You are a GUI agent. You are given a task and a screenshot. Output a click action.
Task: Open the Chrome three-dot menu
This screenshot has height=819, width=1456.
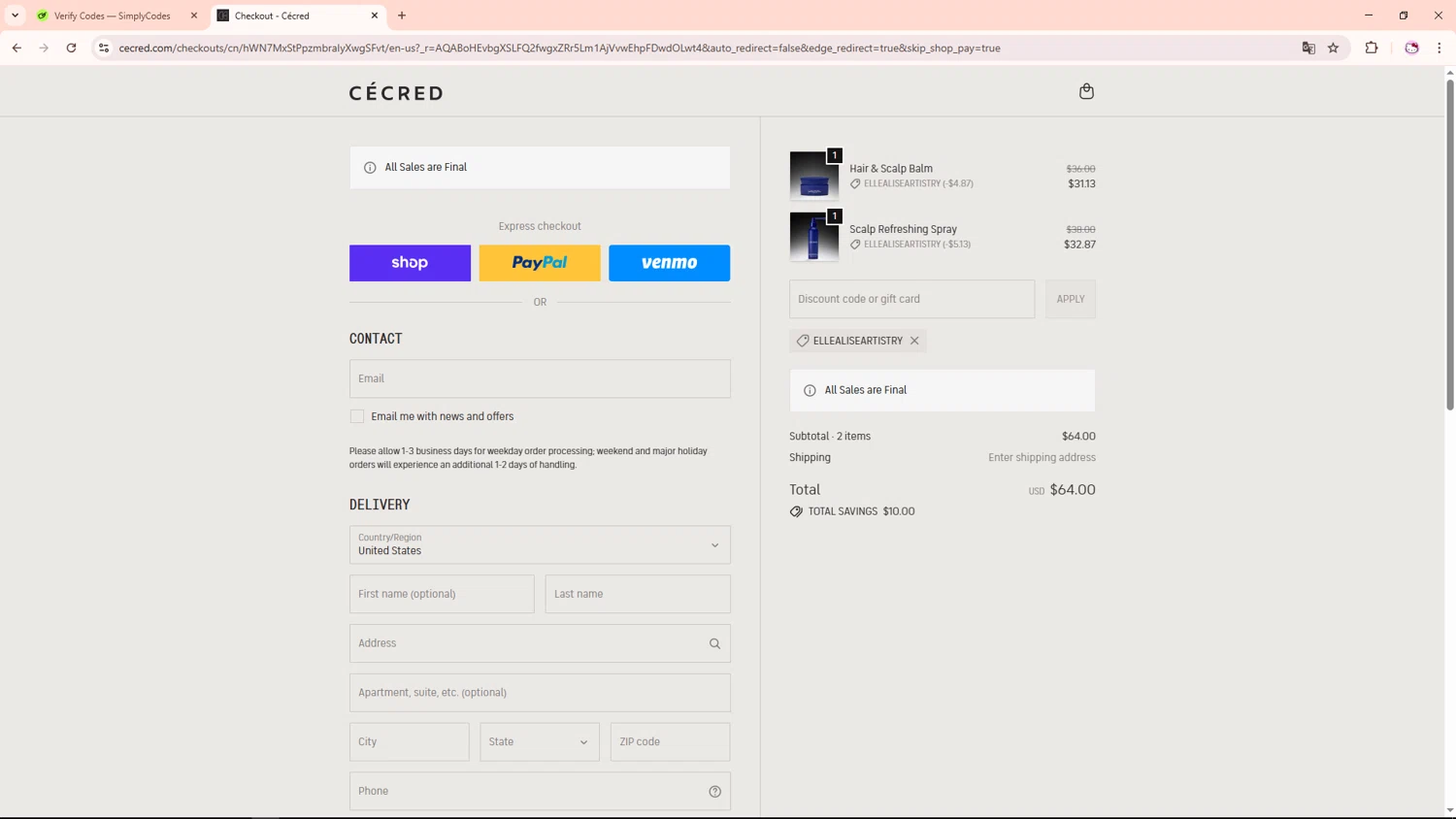click(x=1439, y=48)
